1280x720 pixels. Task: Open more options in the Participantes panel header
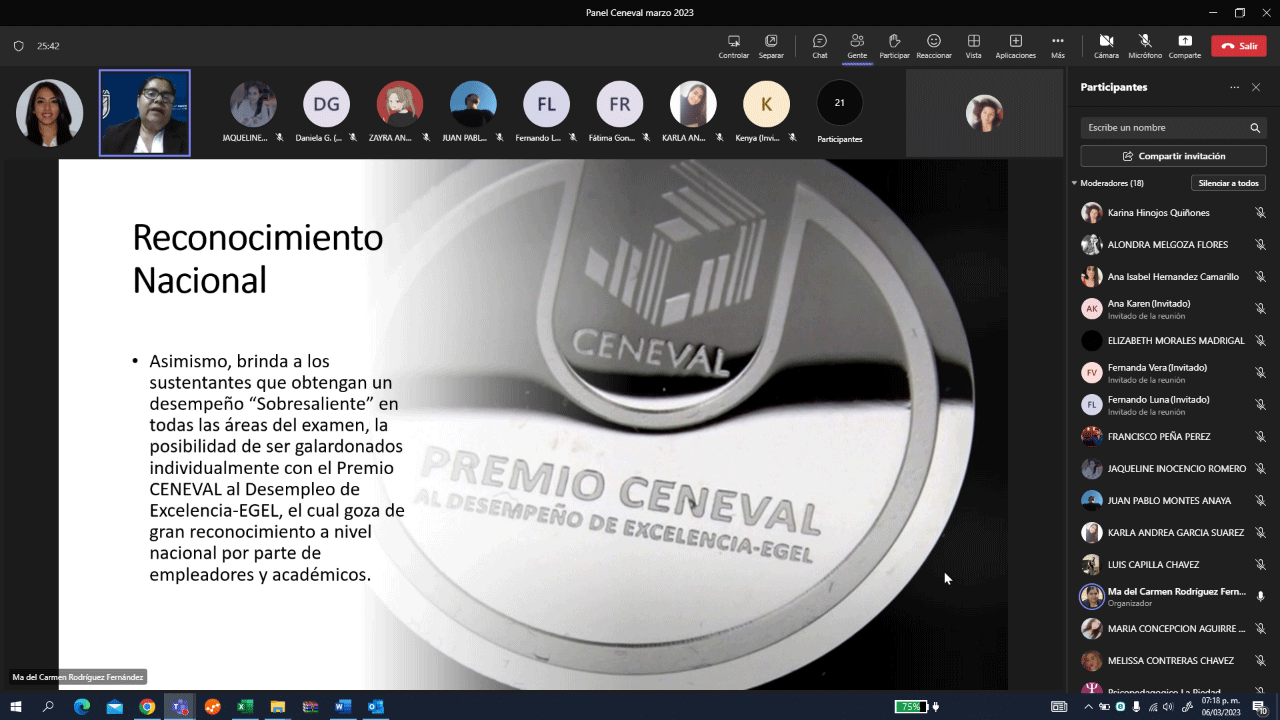pos(1234,88)
